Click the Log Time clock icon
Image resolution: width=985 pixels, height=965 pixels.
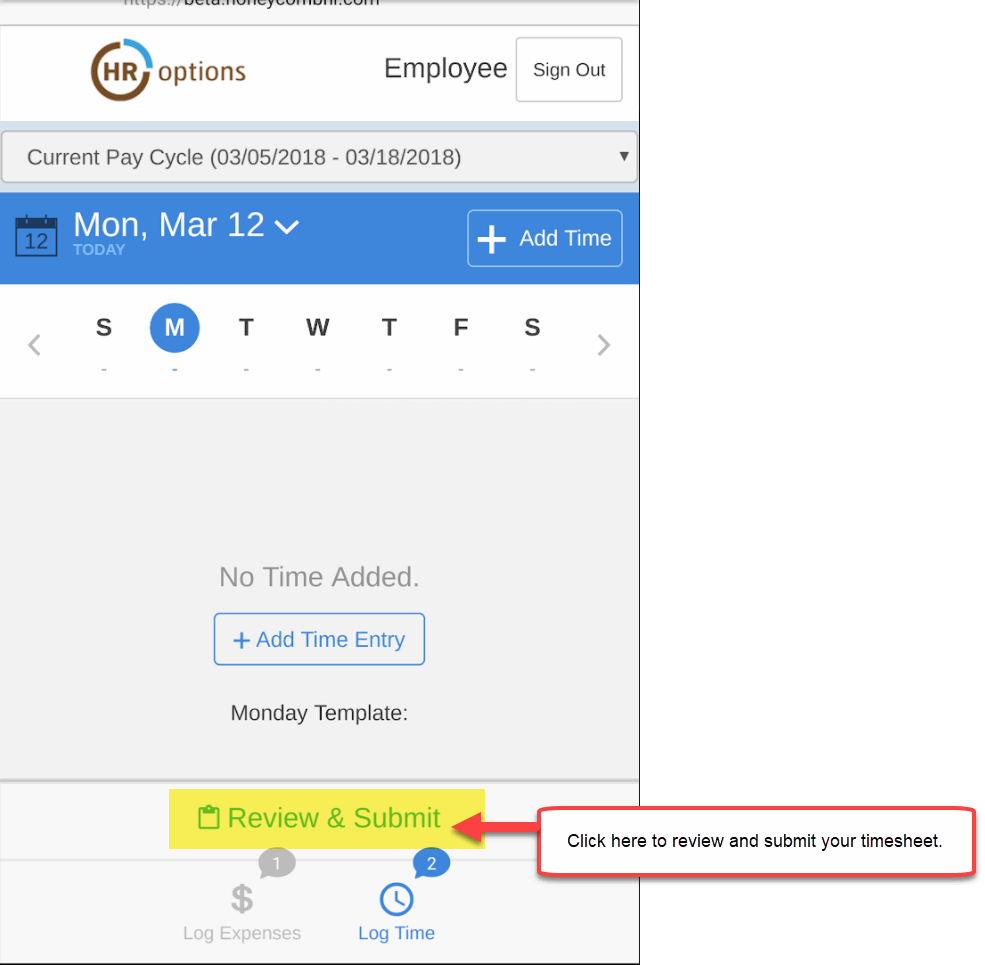tap(396, 899)
